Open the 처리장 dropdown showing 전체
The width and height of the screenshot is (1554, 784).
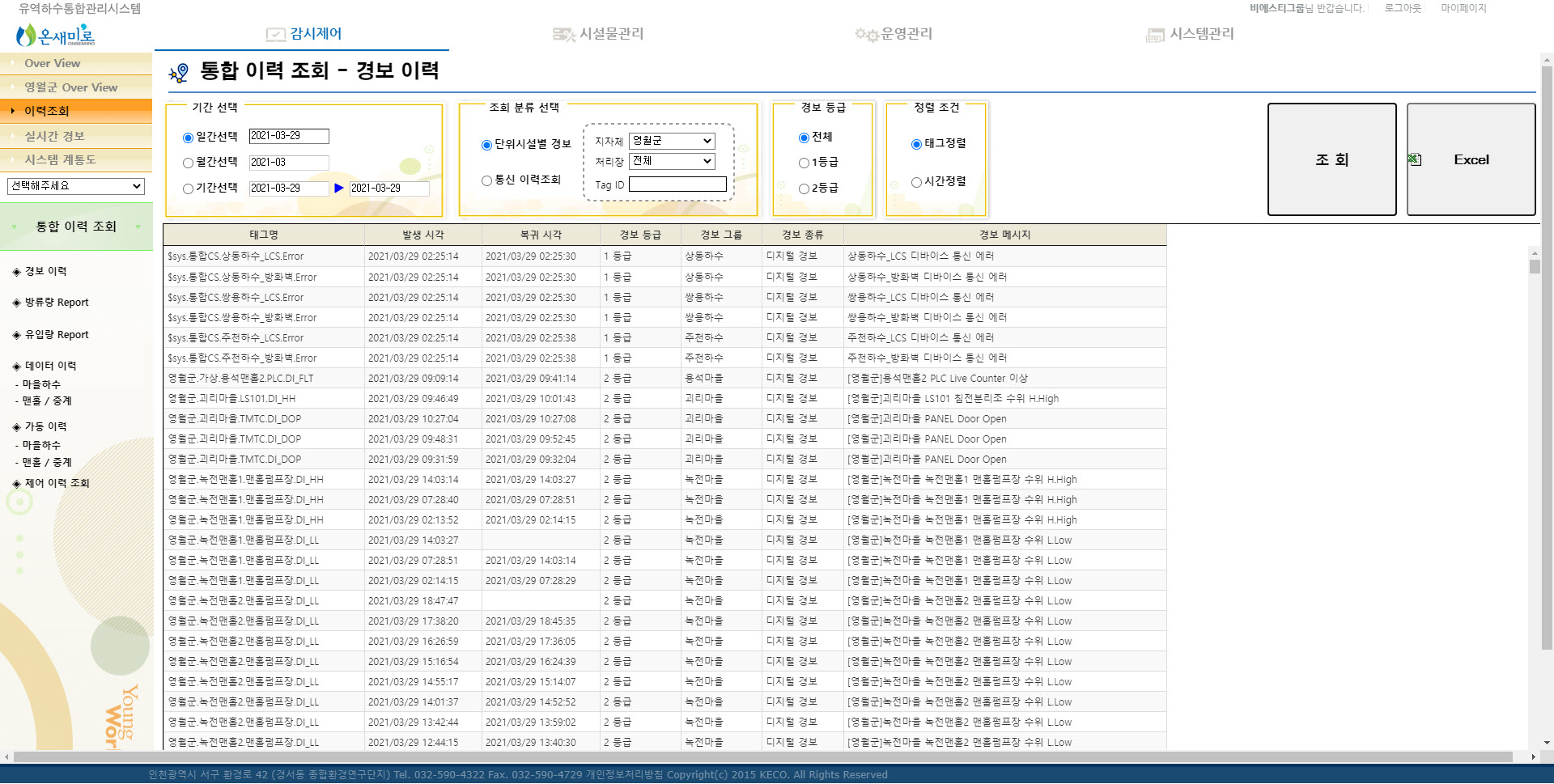672,161
